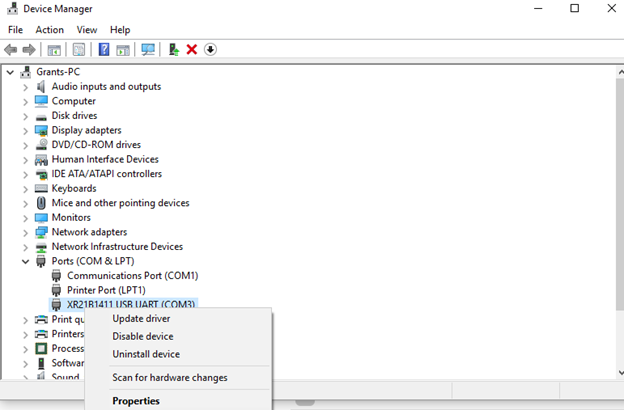Viewport: 624px width, 410px height.
Task: Click Scan for hardware changes monitor icon
Action: [x=148, y=50]
